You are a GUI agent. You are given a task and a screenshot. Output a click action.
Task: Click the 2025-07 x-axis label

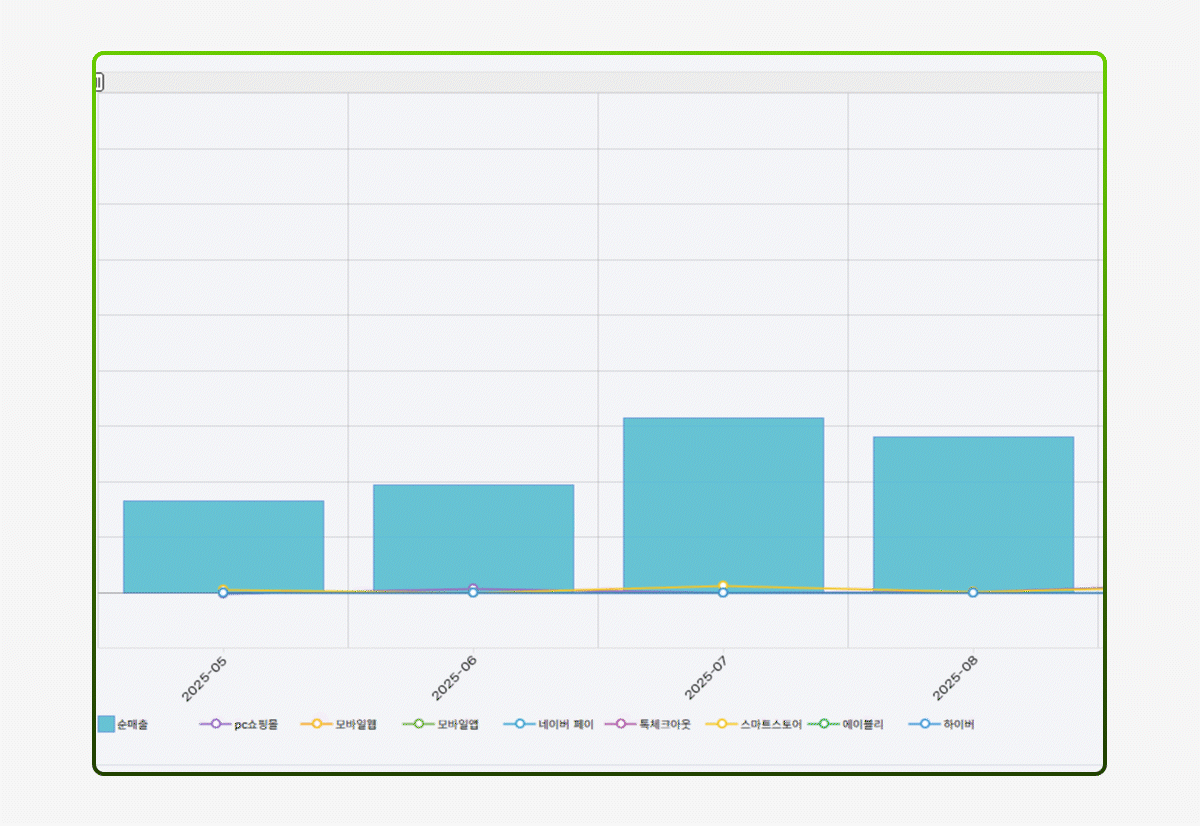point(705,679)
